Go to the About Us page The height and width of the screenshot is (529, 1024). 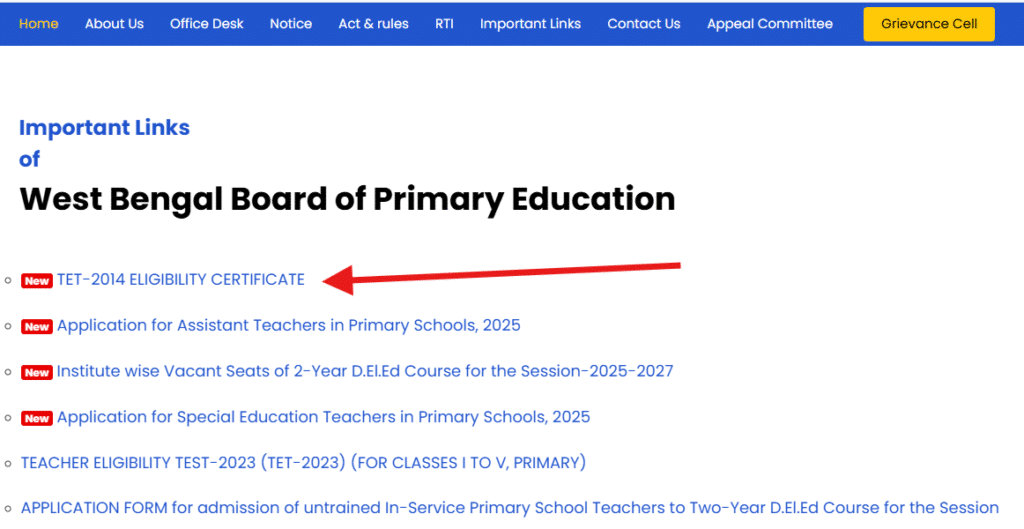[x=114, y=24]
